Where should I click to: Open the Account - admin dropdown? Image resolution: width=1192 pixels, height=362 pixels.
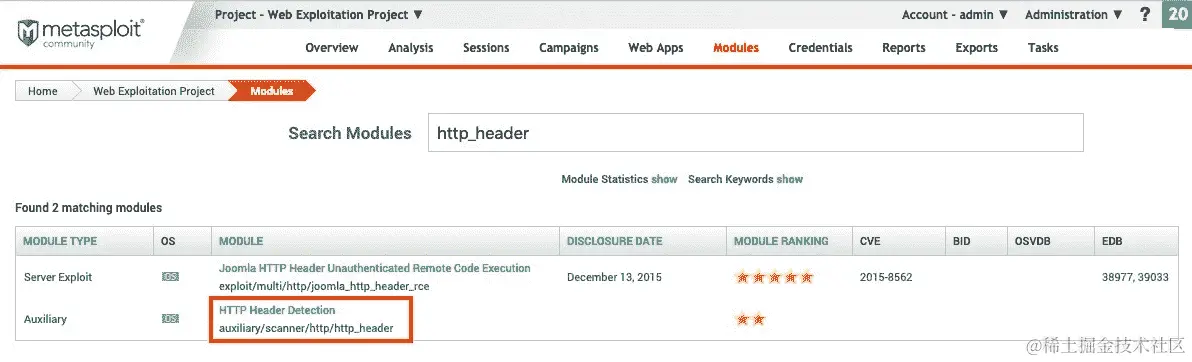pyautogui.click(x=955, y=14)
